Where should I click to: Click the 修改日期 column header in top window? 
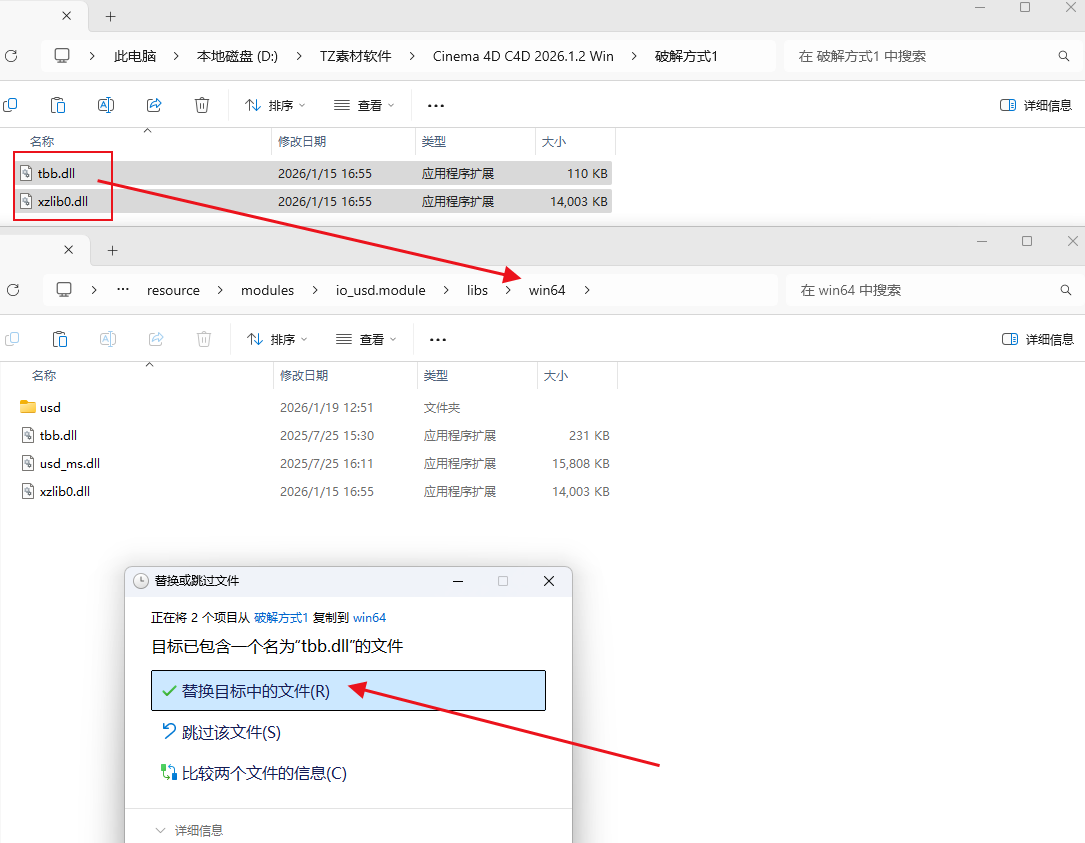302,142
